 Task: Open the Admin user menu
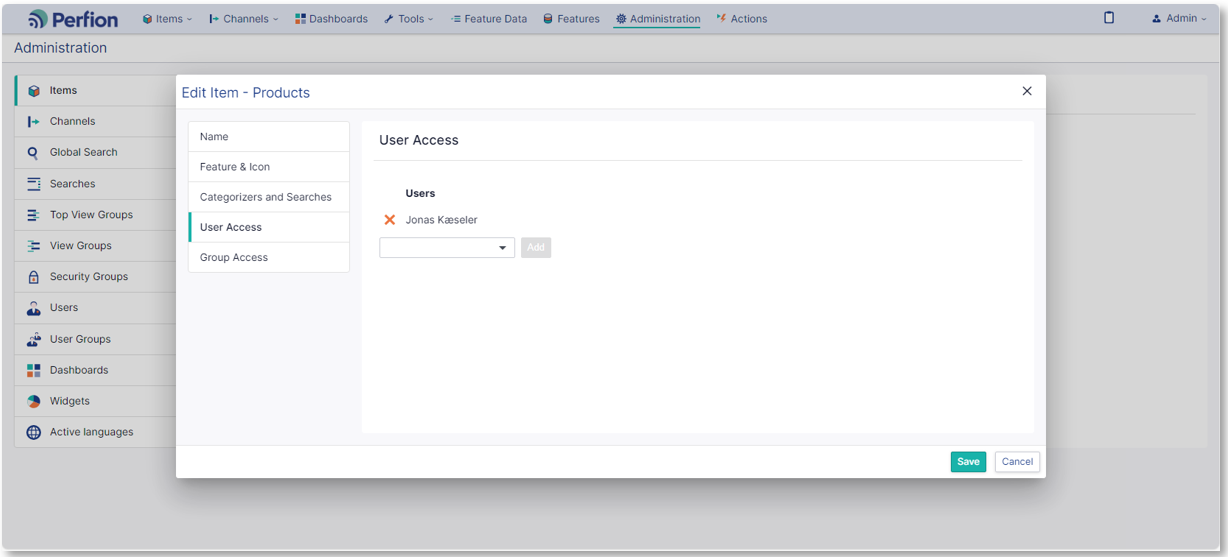[1180, 18]
